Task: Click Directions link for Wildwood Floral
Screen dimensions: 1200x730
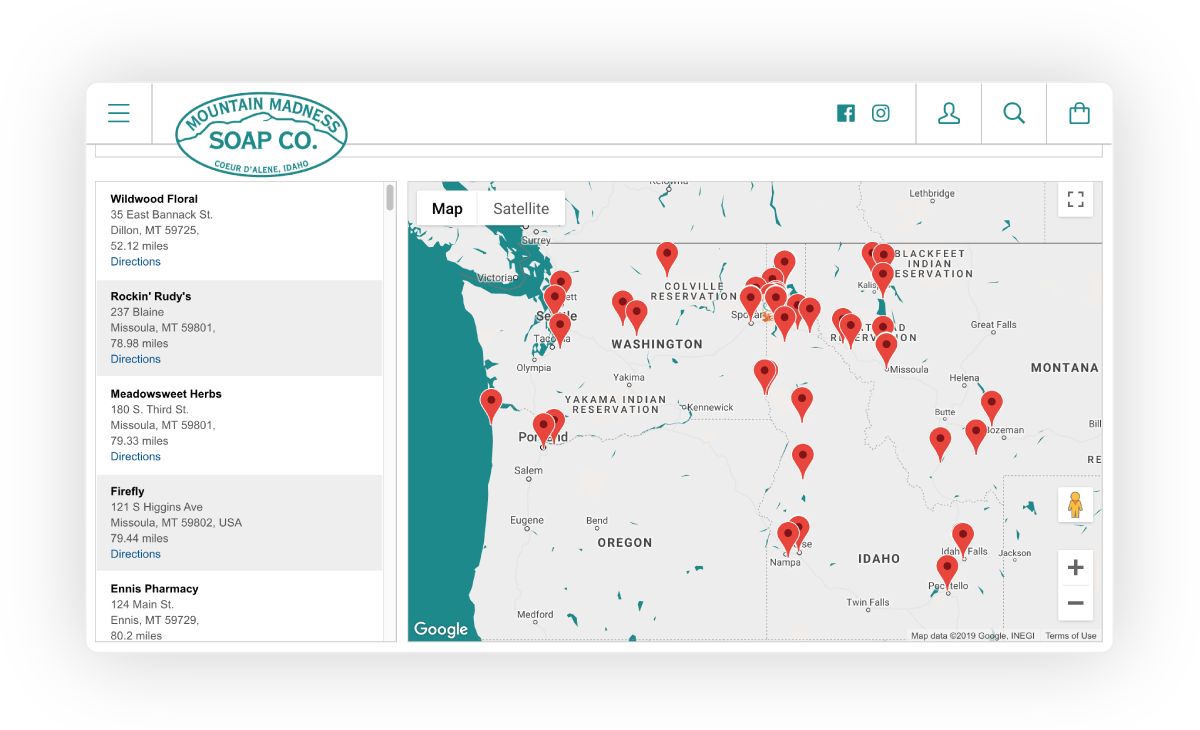Action: 136,262
